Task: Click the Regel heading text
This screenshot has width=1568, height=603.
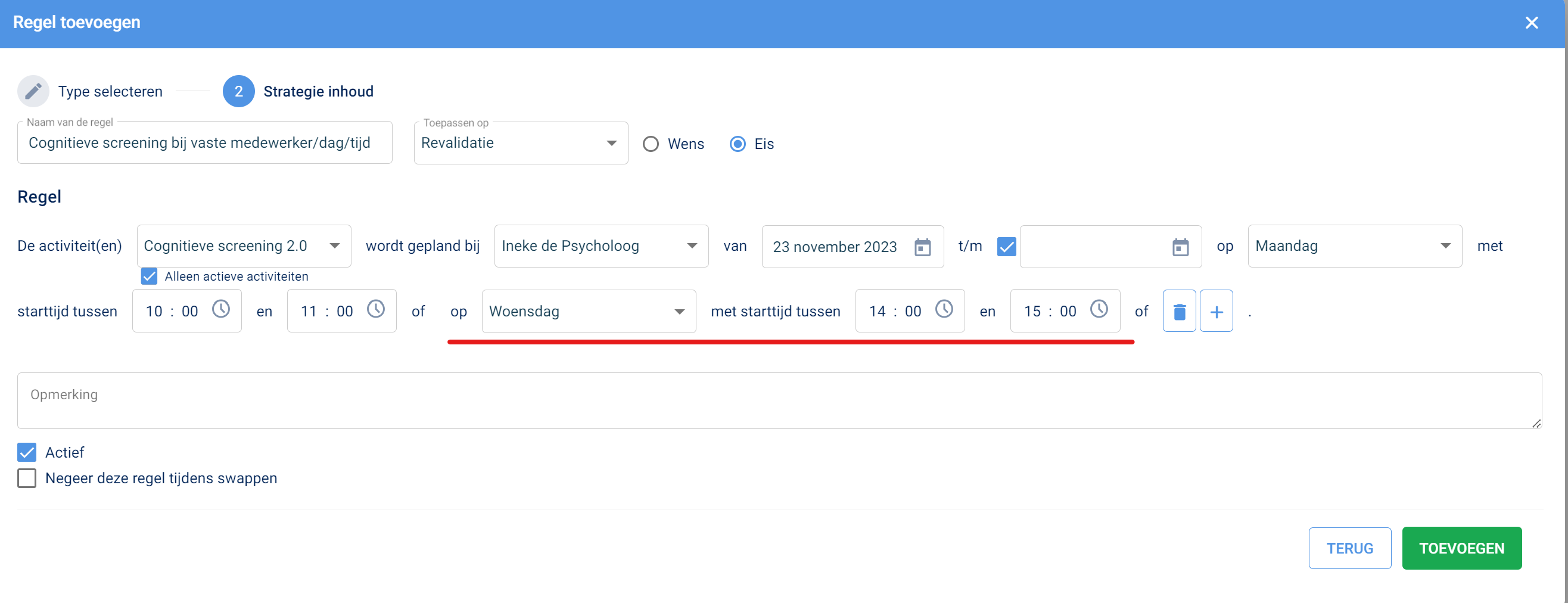Action: tap(39, 197)
